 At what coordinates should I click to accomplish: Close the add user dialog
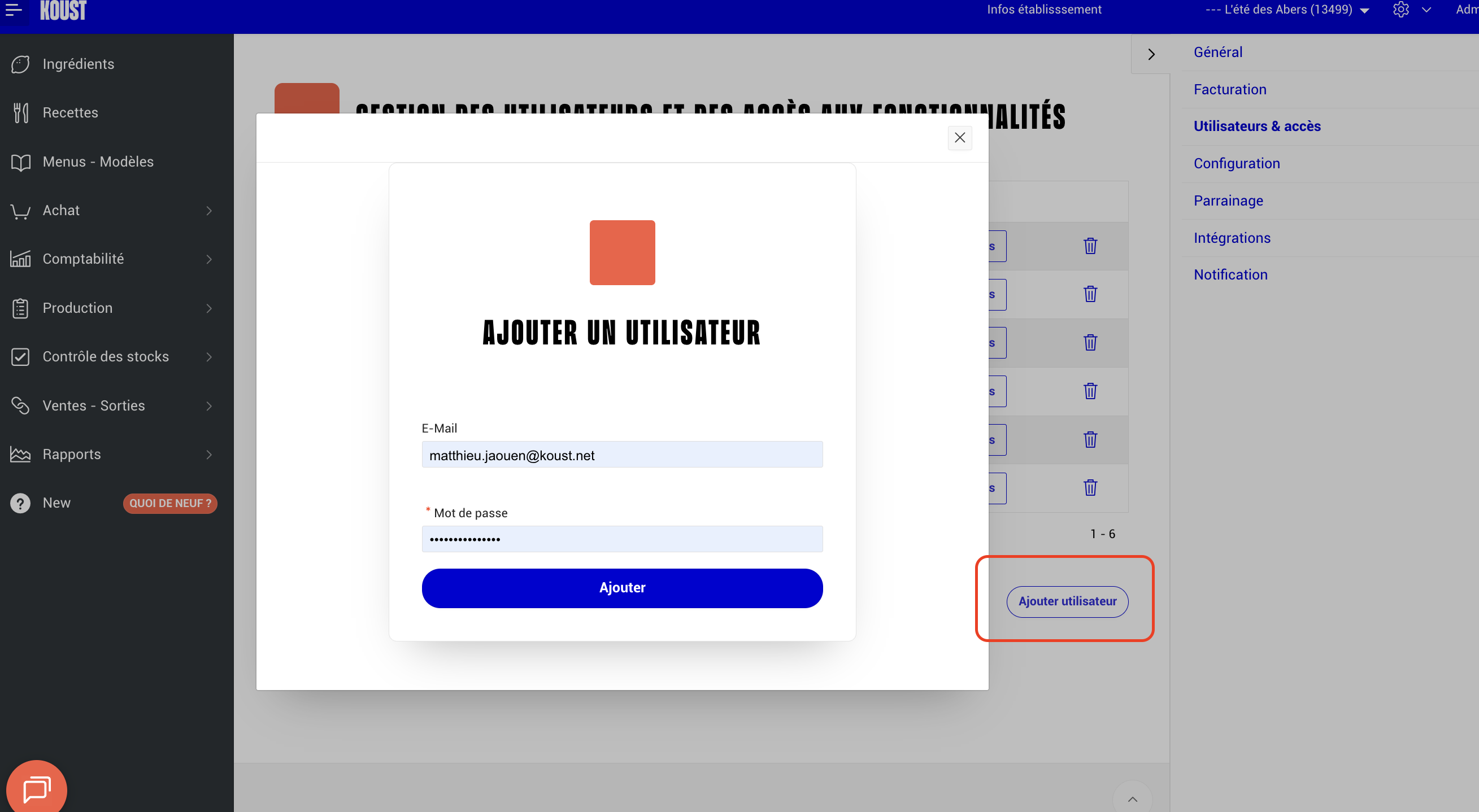pyautogui.click(x=959, y=138)
